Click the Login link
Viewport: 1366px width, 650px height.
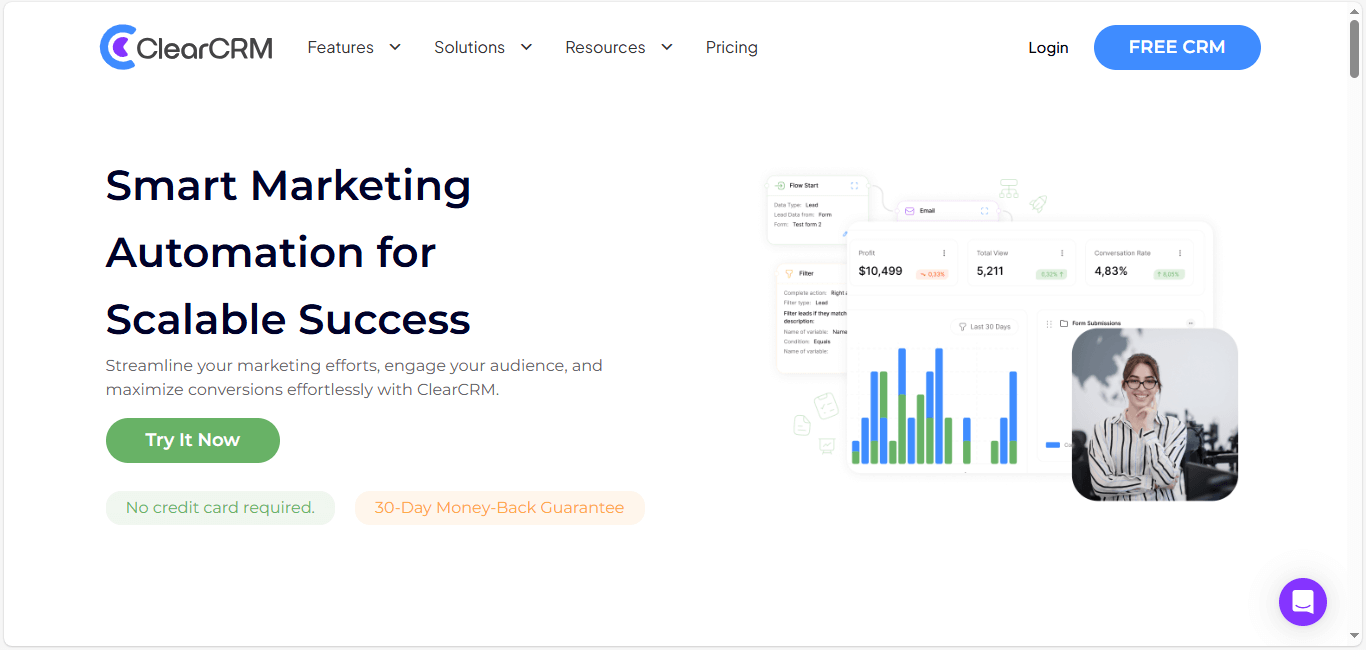[1048, 47]
